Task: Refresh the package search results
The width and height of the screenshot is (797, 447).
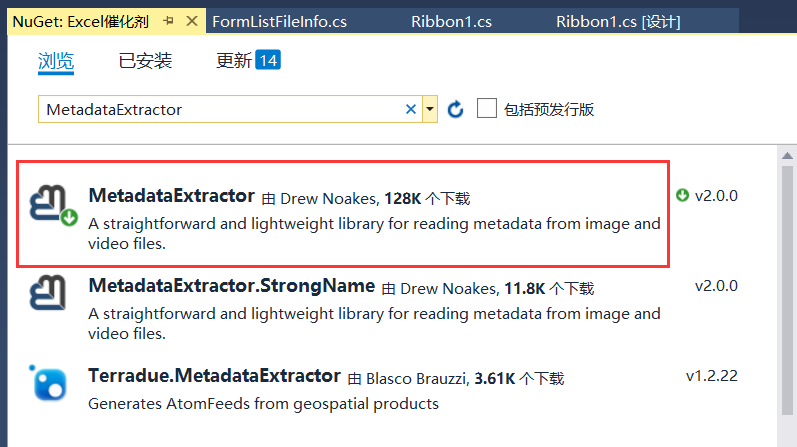Action: click(x=456, y=109)
